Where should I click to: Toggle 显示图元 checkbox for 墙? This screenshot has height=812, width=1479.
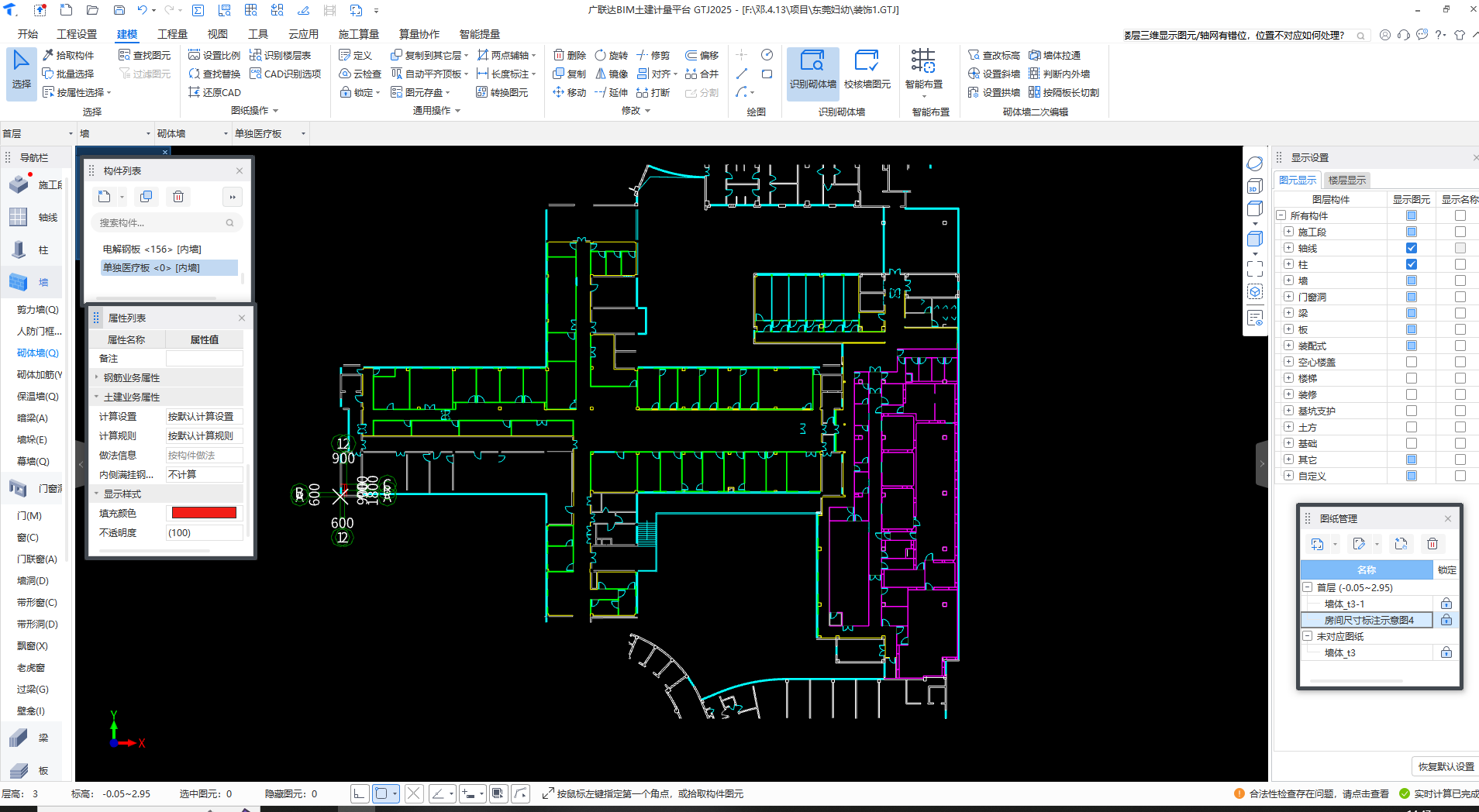(1412, 280)
